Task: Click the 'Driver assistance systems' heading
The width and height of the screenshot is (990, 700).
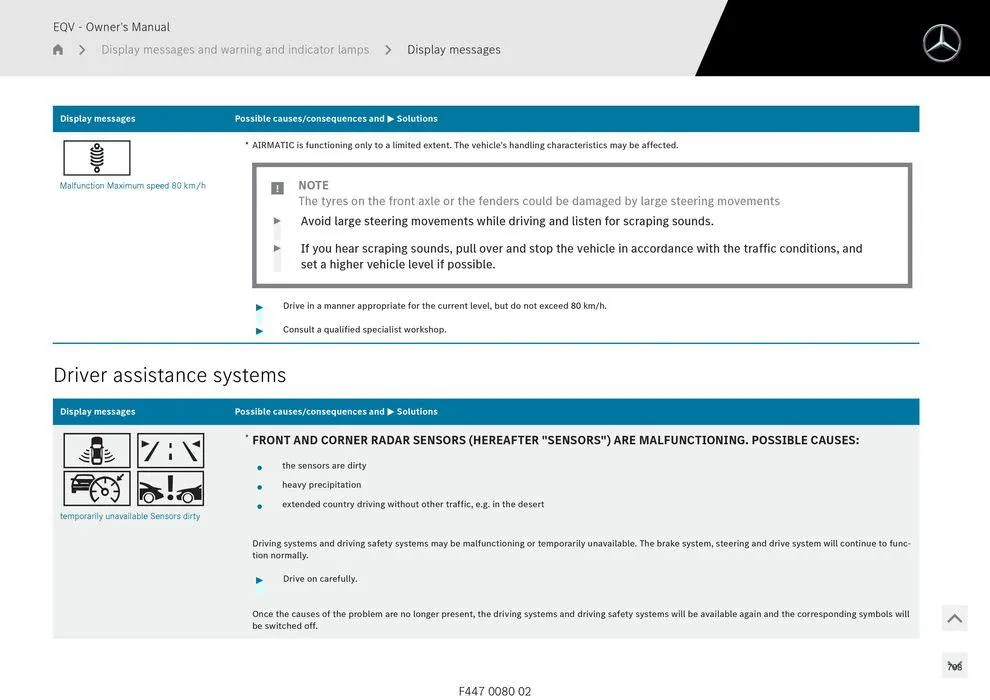Action: (169, 375)
